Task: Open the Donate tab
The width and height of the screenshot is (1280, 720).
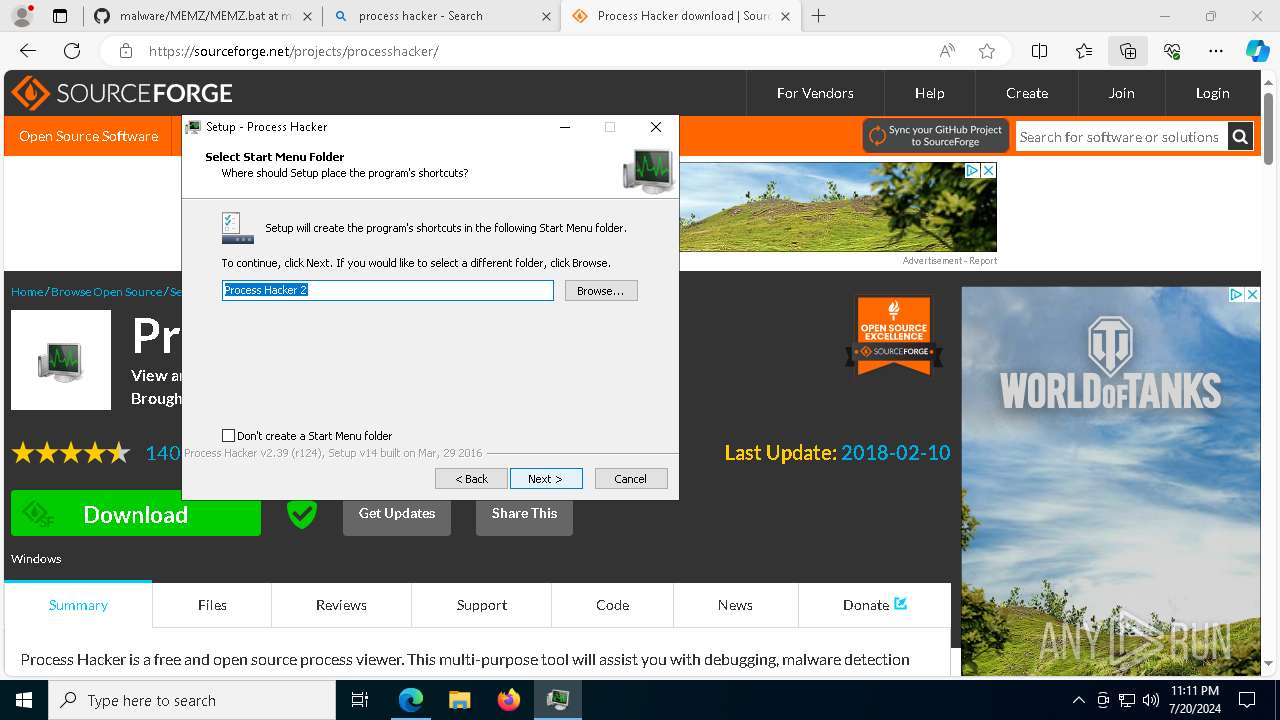Action: point(875,605)
